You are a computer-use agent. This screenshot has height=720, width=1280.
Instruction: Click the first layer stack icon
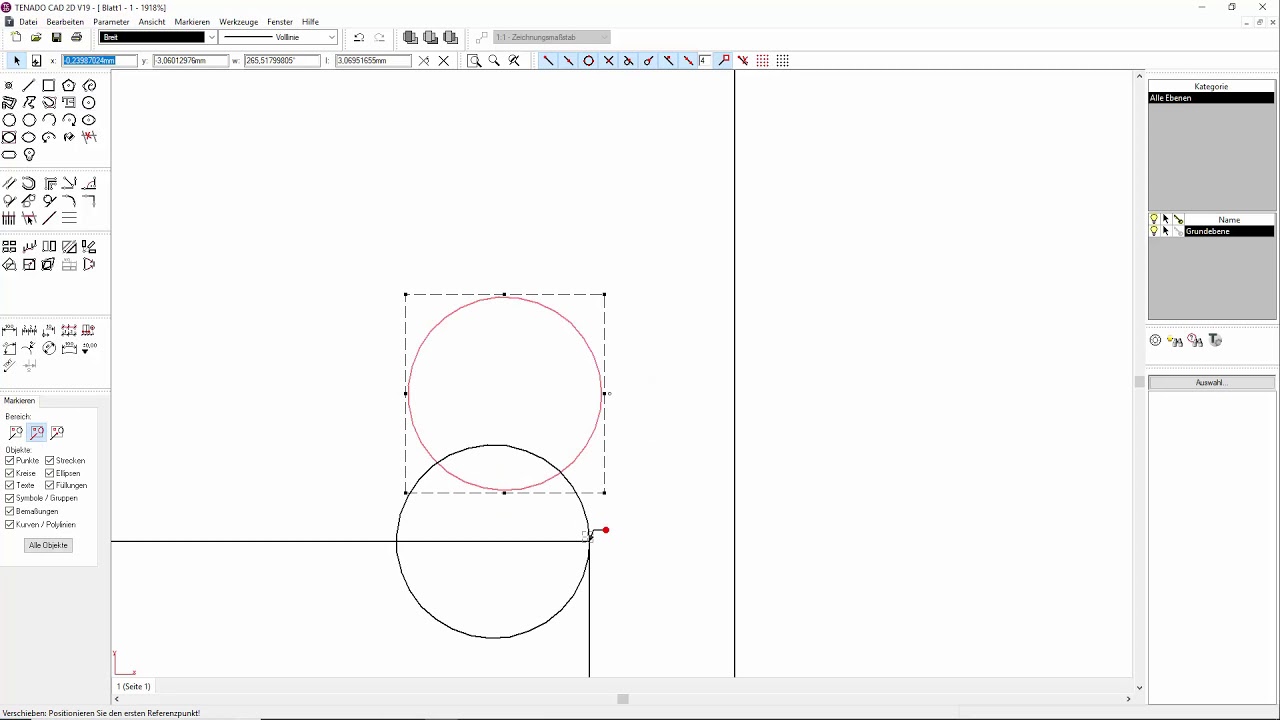(x=410, y=37)
